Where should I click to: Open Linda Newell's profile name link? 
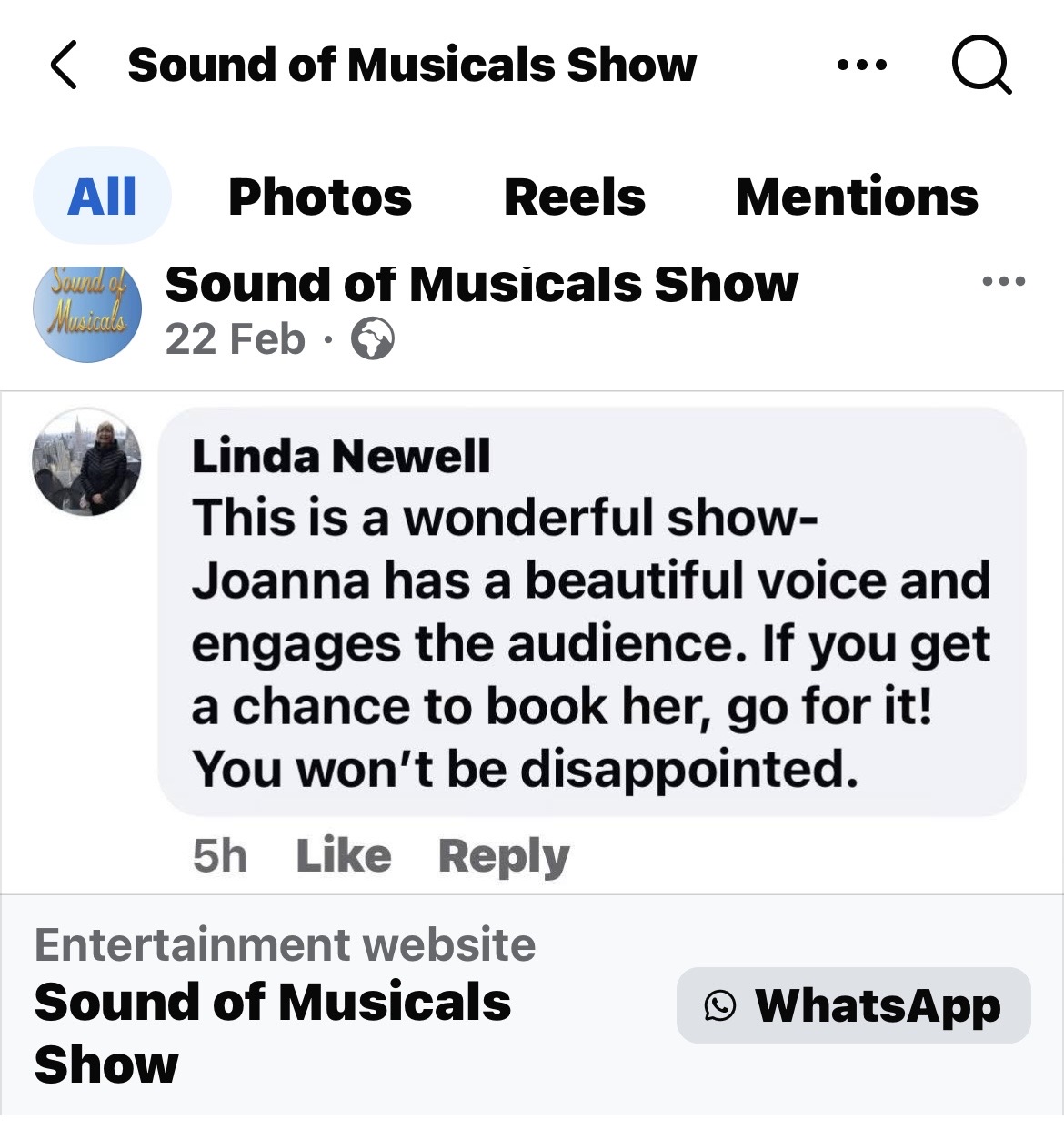click(x=341, y=456)
